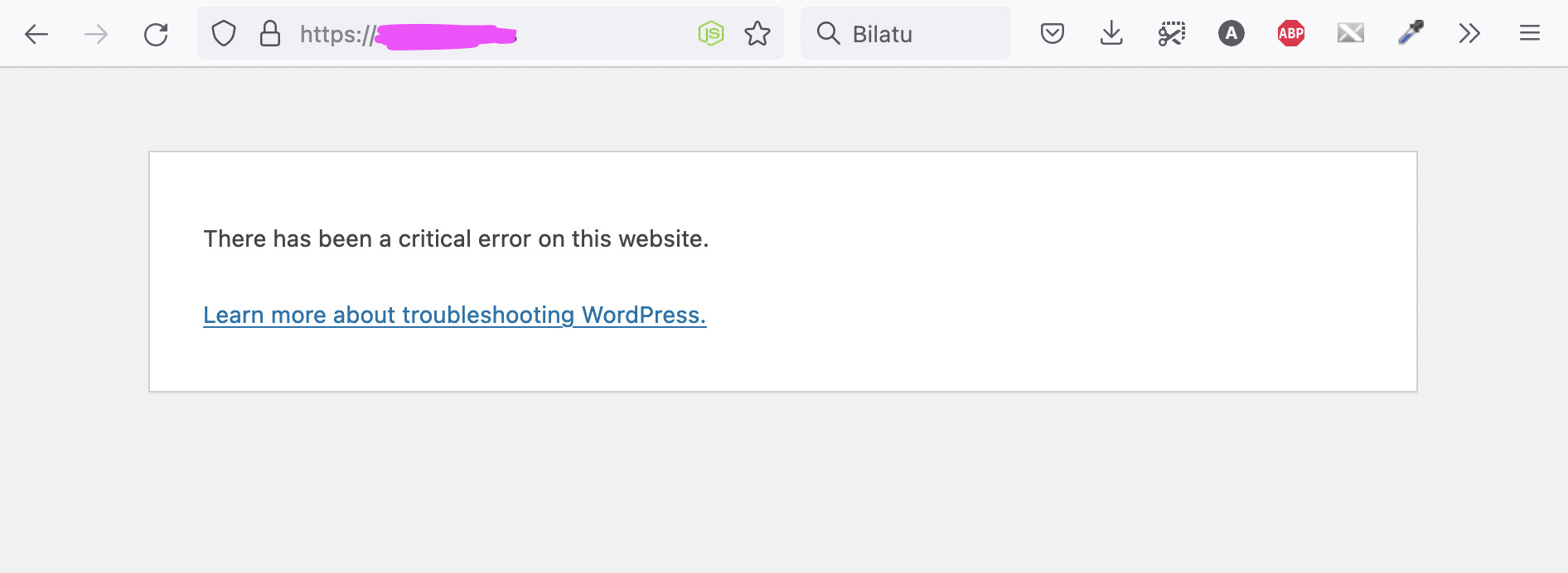Activate the eyedropper color picker
1568x573 pixels.
1411,33
